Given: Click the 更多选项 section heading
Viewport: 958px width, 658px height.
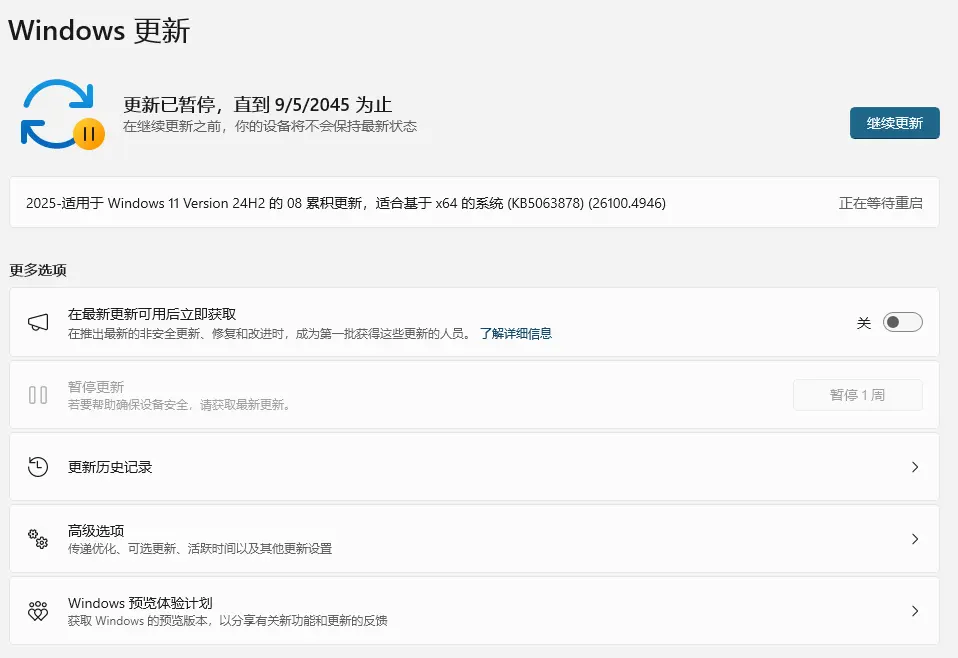Looking at the screenshot, I should (x=38, y=270).
